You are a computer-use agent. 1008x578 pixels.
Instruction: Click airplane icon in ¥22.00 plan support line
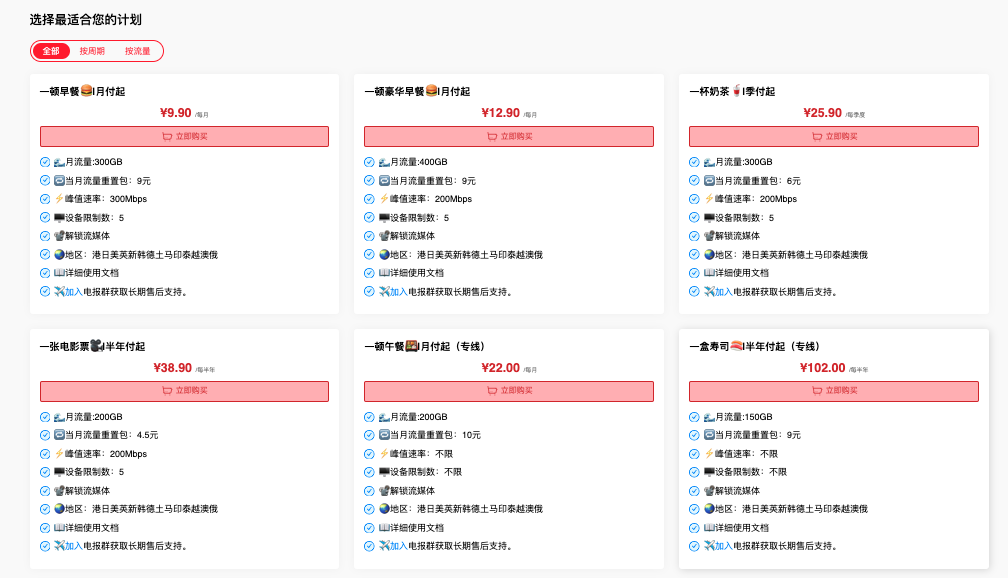tap(384, 546)
